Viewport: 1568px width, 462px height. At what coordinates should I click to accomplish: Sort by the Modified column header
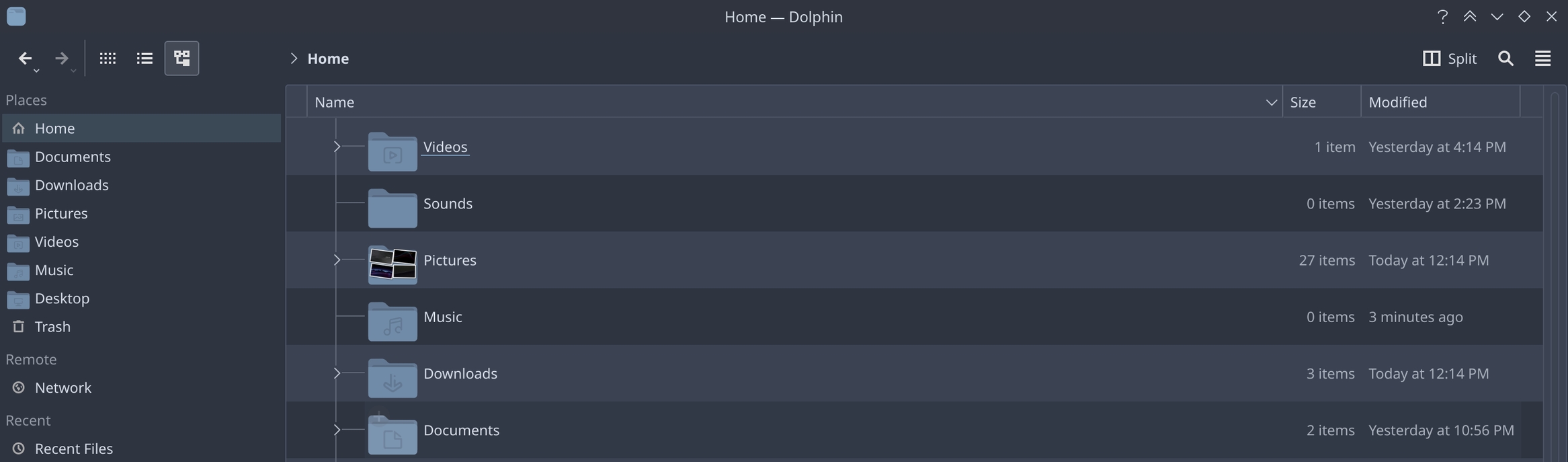1398,102
